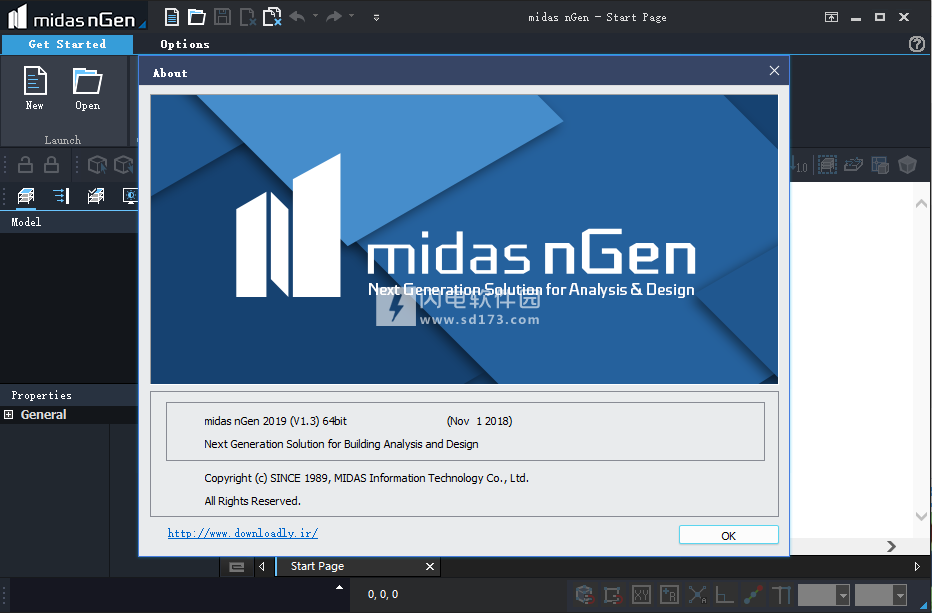The height and width of the screenshot is (613, 932).
Task: Click the Model panel header
Action: pos(69,222)
